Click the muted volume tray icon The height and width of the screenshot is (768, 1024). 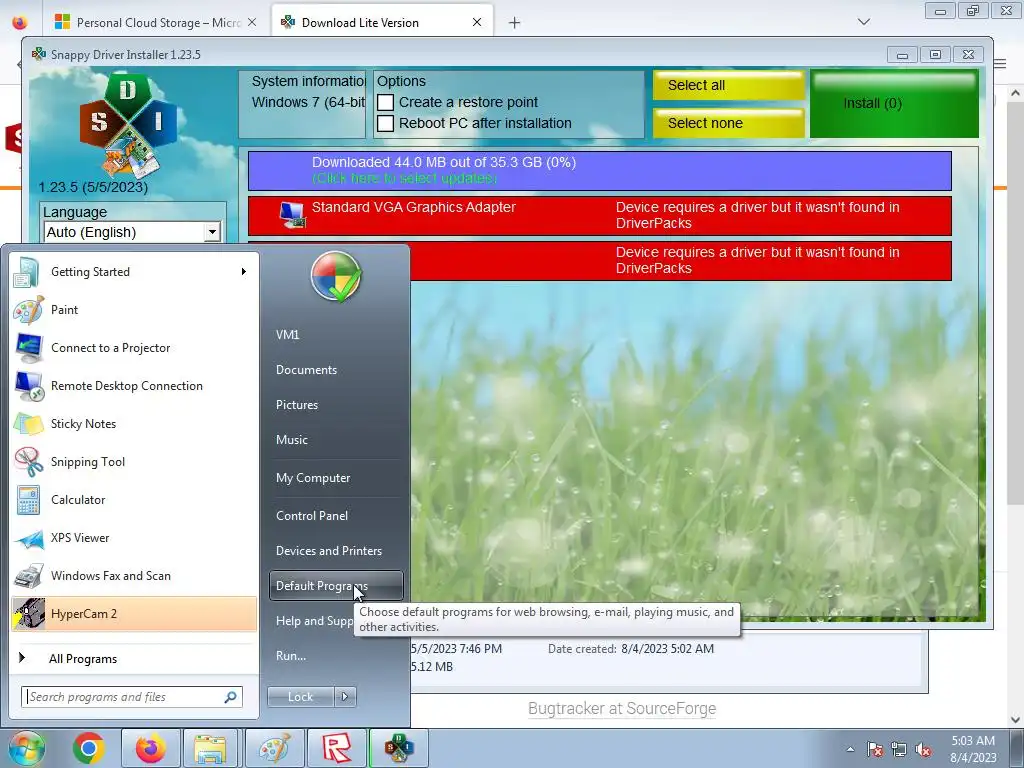[x=923, y=749]
